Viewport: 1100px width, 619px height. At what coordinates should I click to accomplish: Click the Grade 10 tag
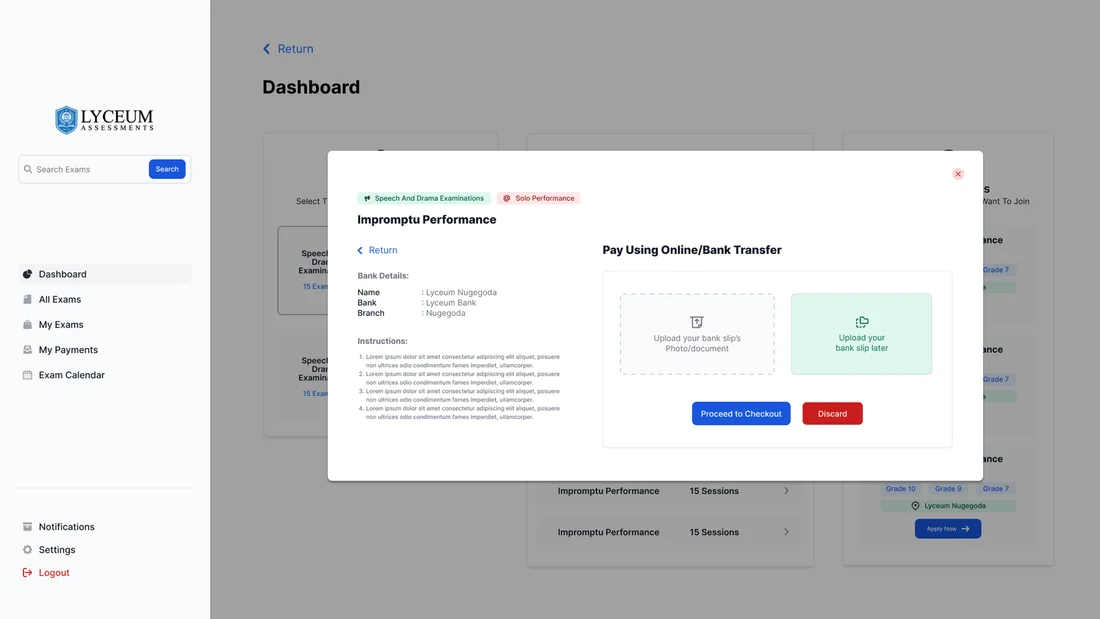[900, 489]
